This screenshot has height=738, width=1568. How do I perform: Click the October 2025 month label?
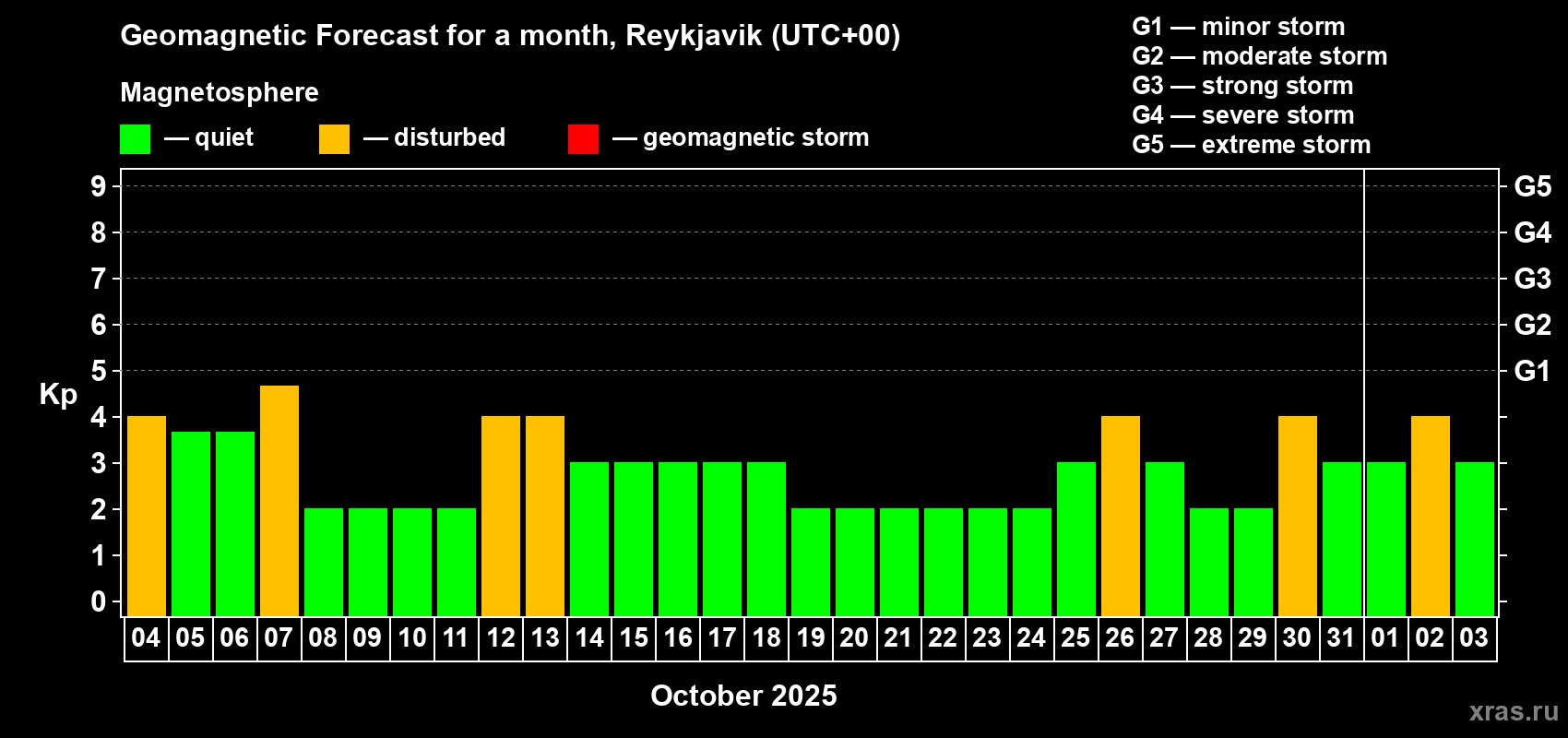[743, 696]
